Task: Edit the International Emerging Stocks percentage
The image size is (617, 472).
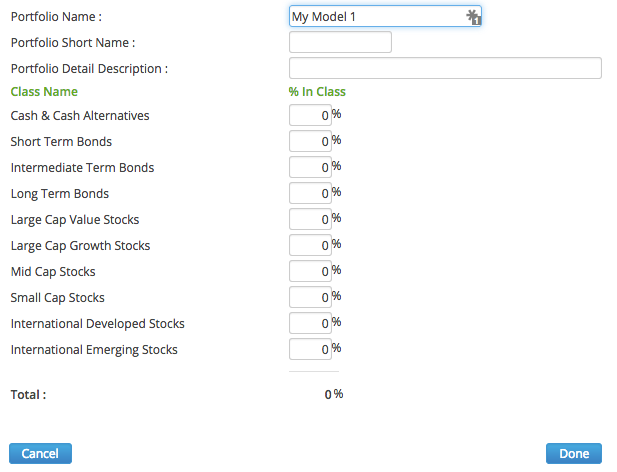Action: [x=310, y=350]
